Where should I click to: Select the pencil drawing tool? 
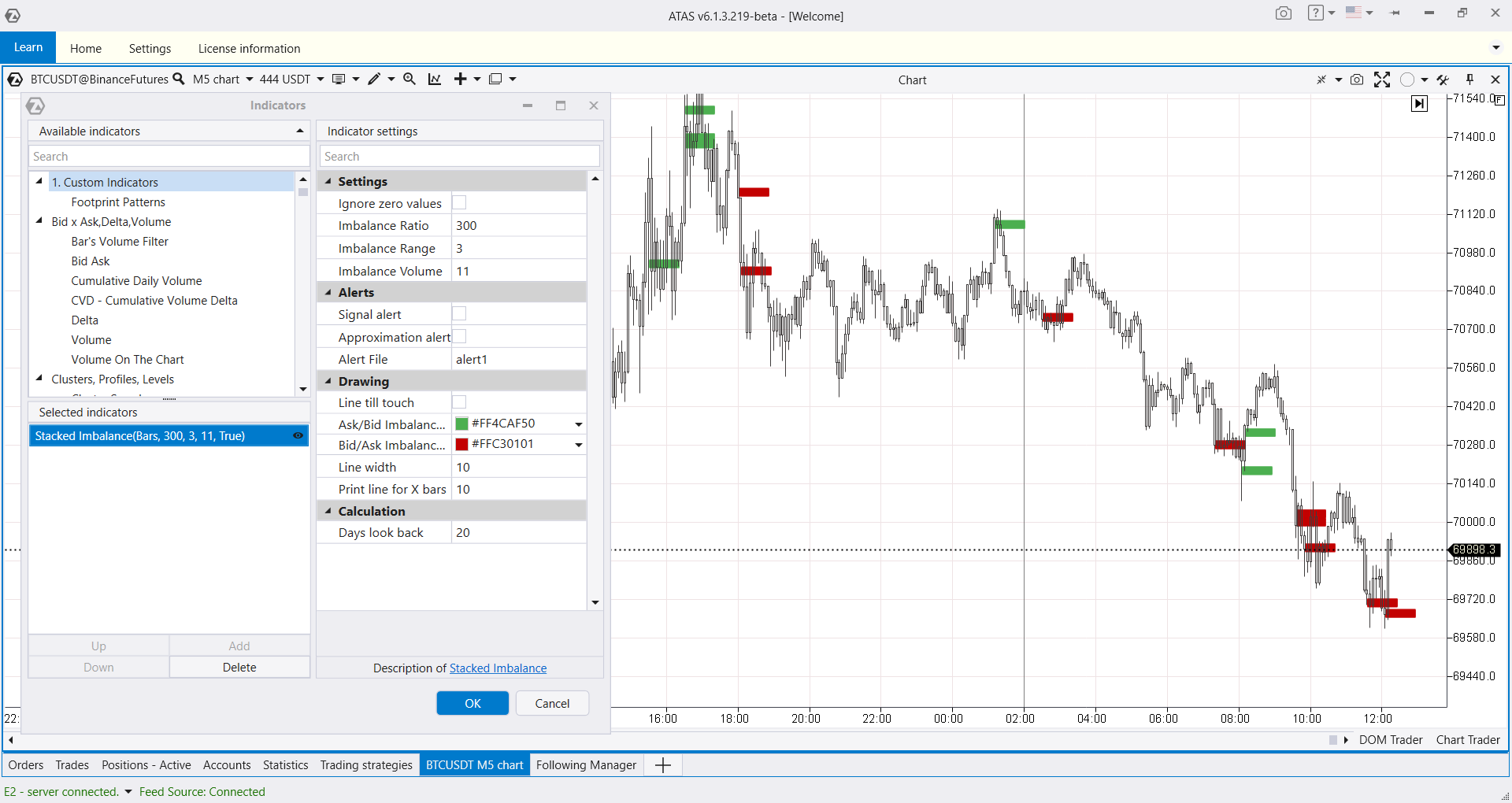374,79
